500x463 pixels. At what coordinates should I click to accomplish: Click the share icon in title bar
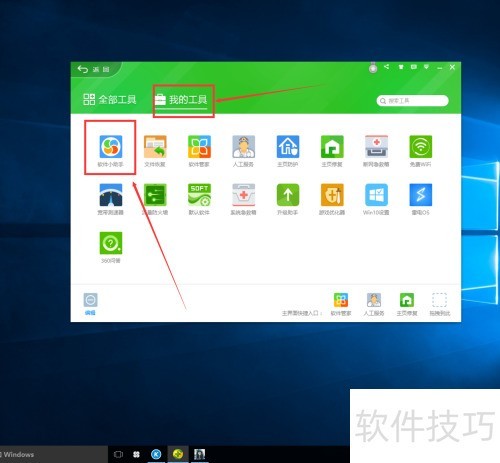pyautogui.click(x=386, y=67)
